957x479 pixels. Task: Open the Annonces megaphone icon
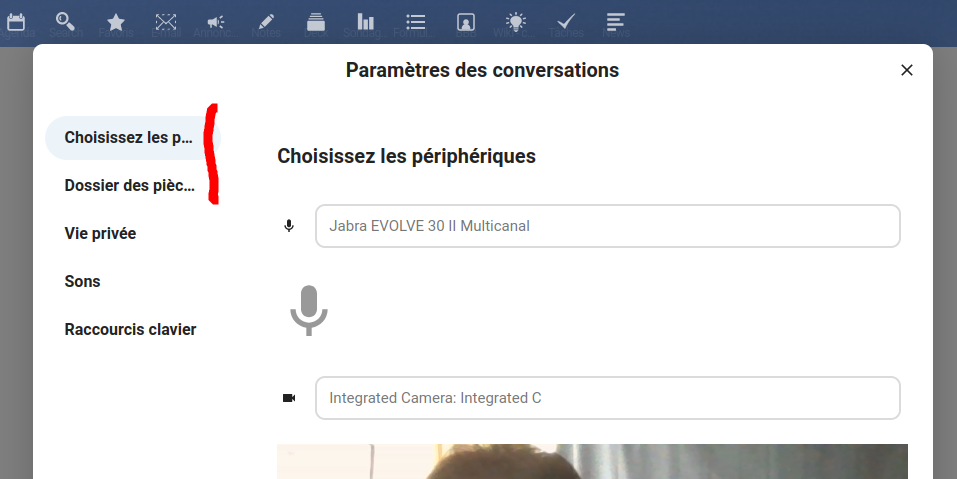coord(215,23)
